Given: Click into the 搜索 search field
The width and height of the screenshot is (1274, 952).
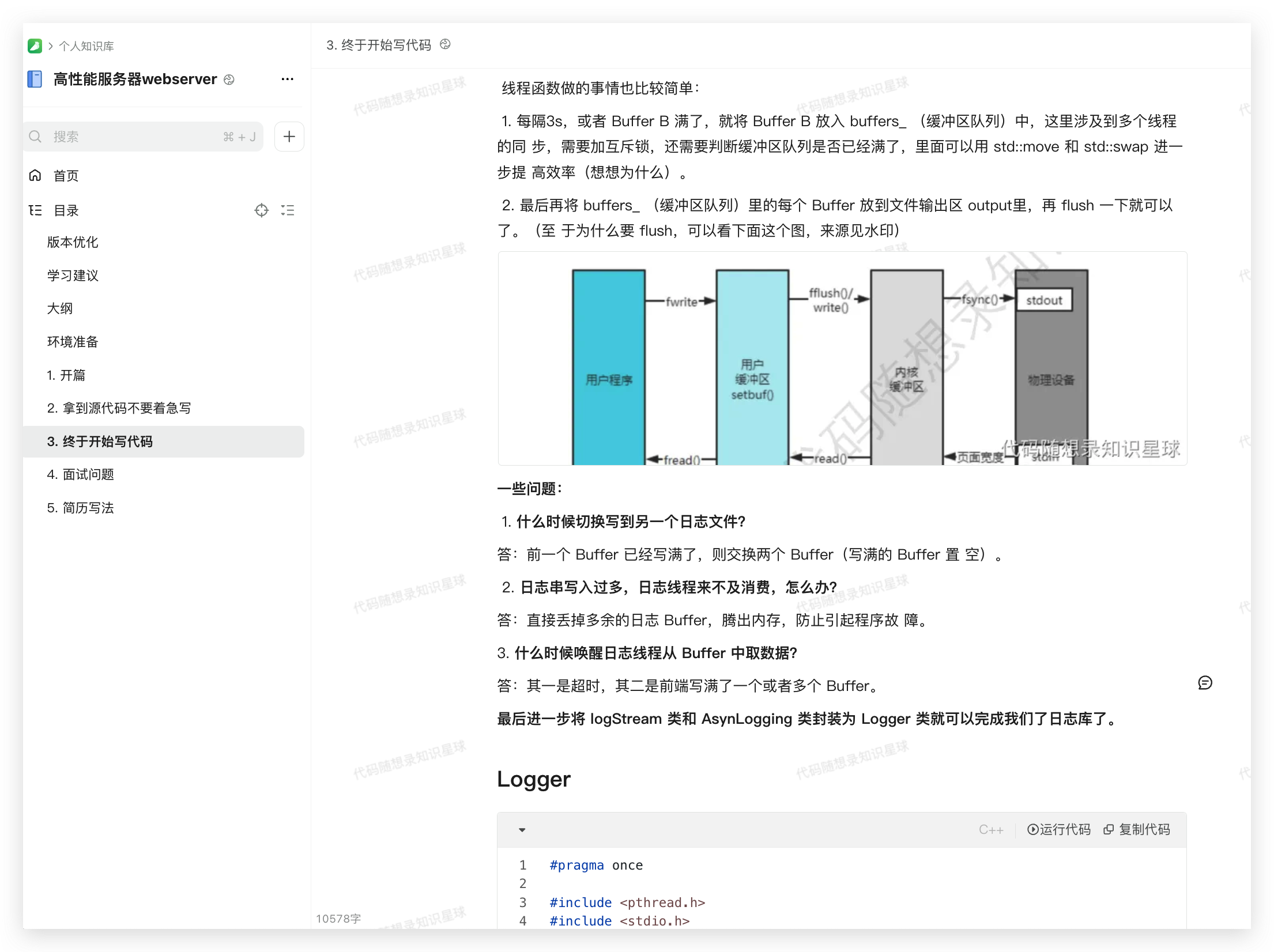Looking at the screenshot, I should tap(115, 136).
